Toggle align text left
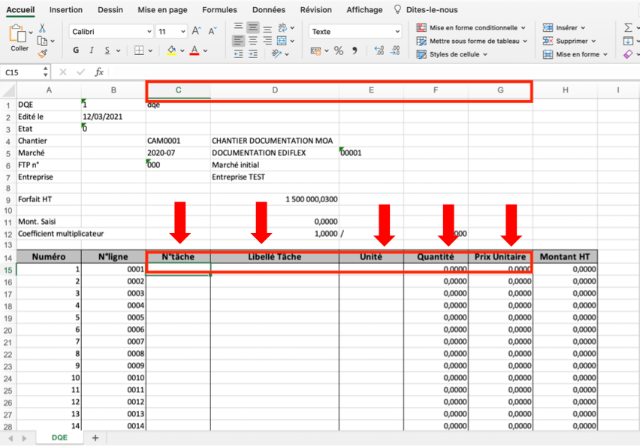 [x=238, y=41]
